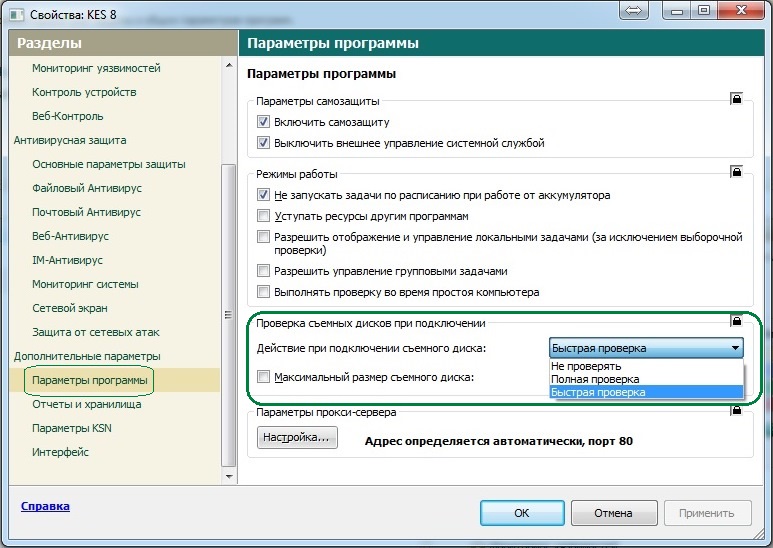Enable Выполнять проверку во время простоя компьютера
Screen dimensions: 773x548
pyautogui.click(x=263, y=292)
